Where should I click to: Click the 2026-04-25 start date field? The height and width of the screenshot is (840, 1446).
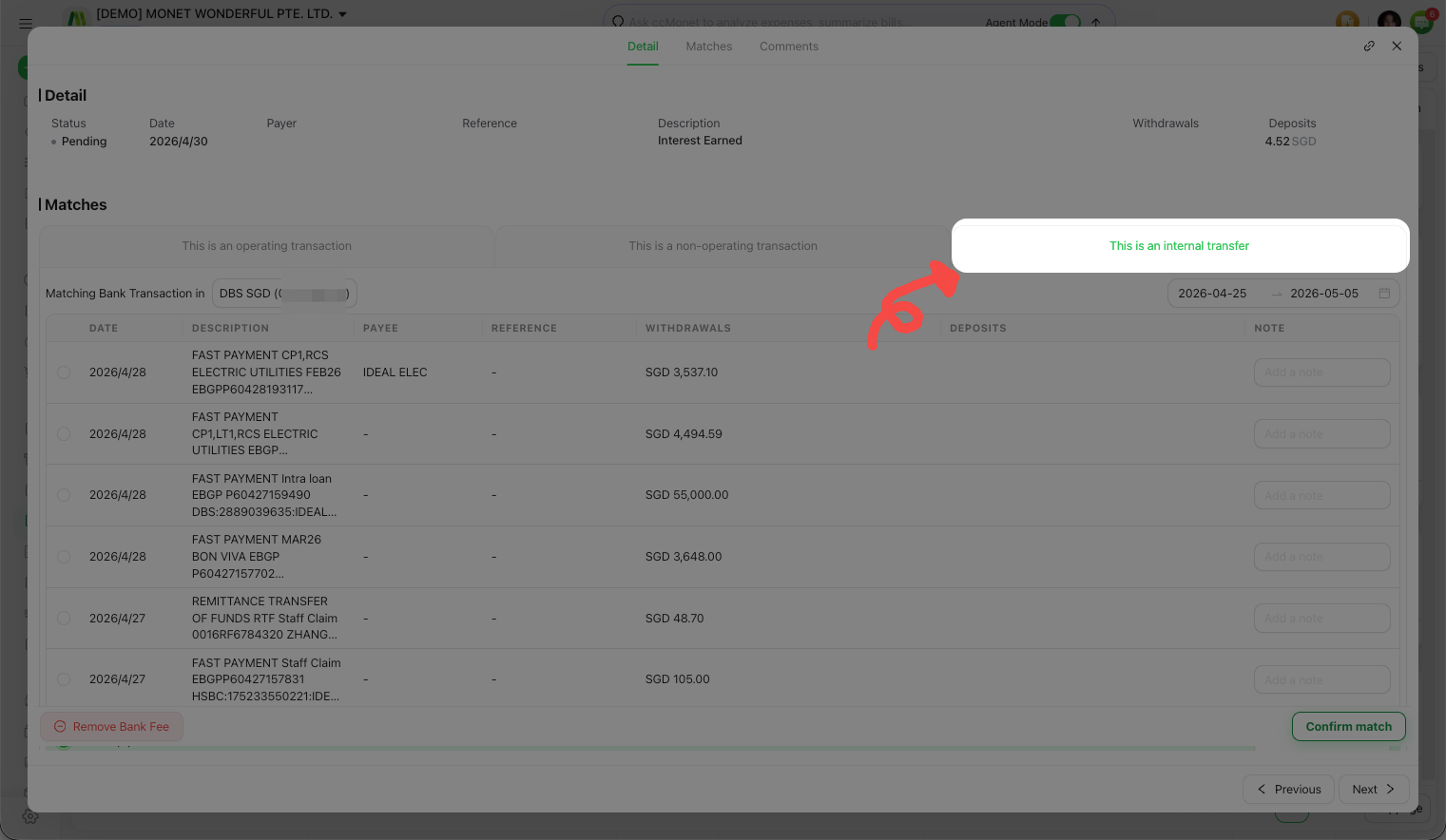[x=1212, y=294]
